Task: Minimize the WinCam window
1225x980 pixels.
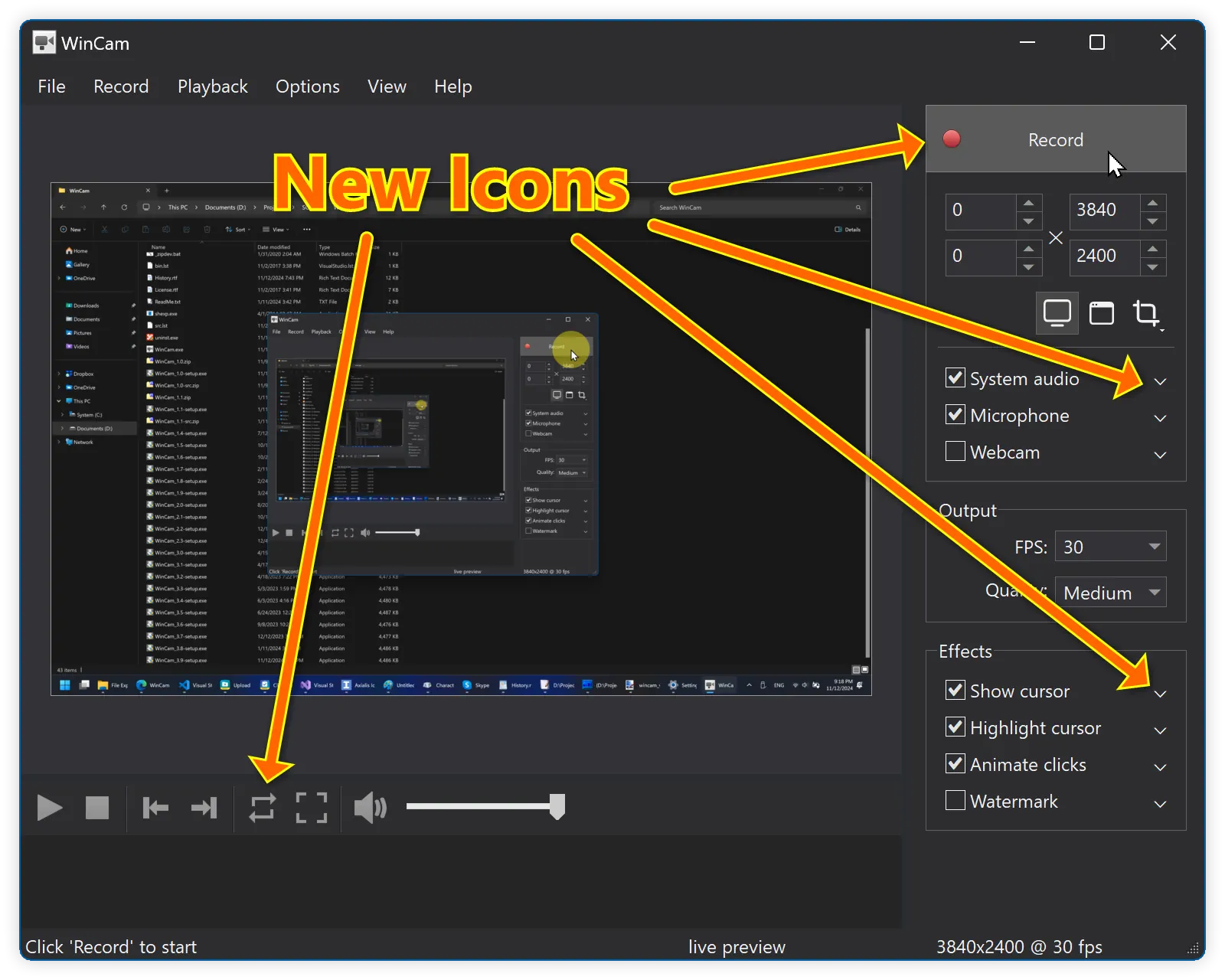Action: (1027, 43)
